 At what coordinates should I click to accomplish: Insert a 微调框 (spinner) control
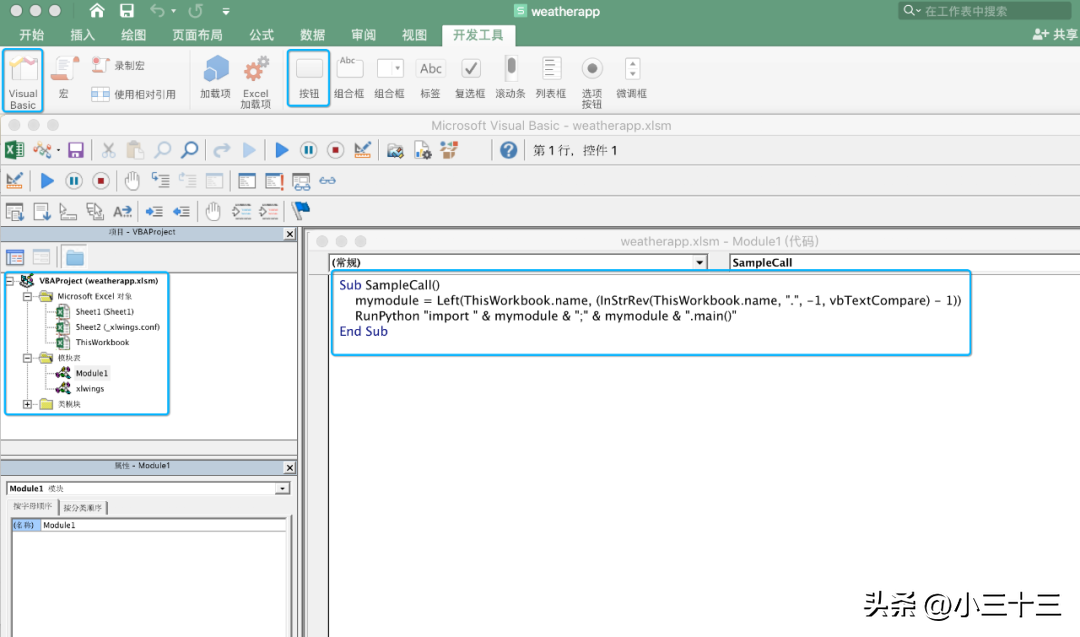(x=632, y=77)
